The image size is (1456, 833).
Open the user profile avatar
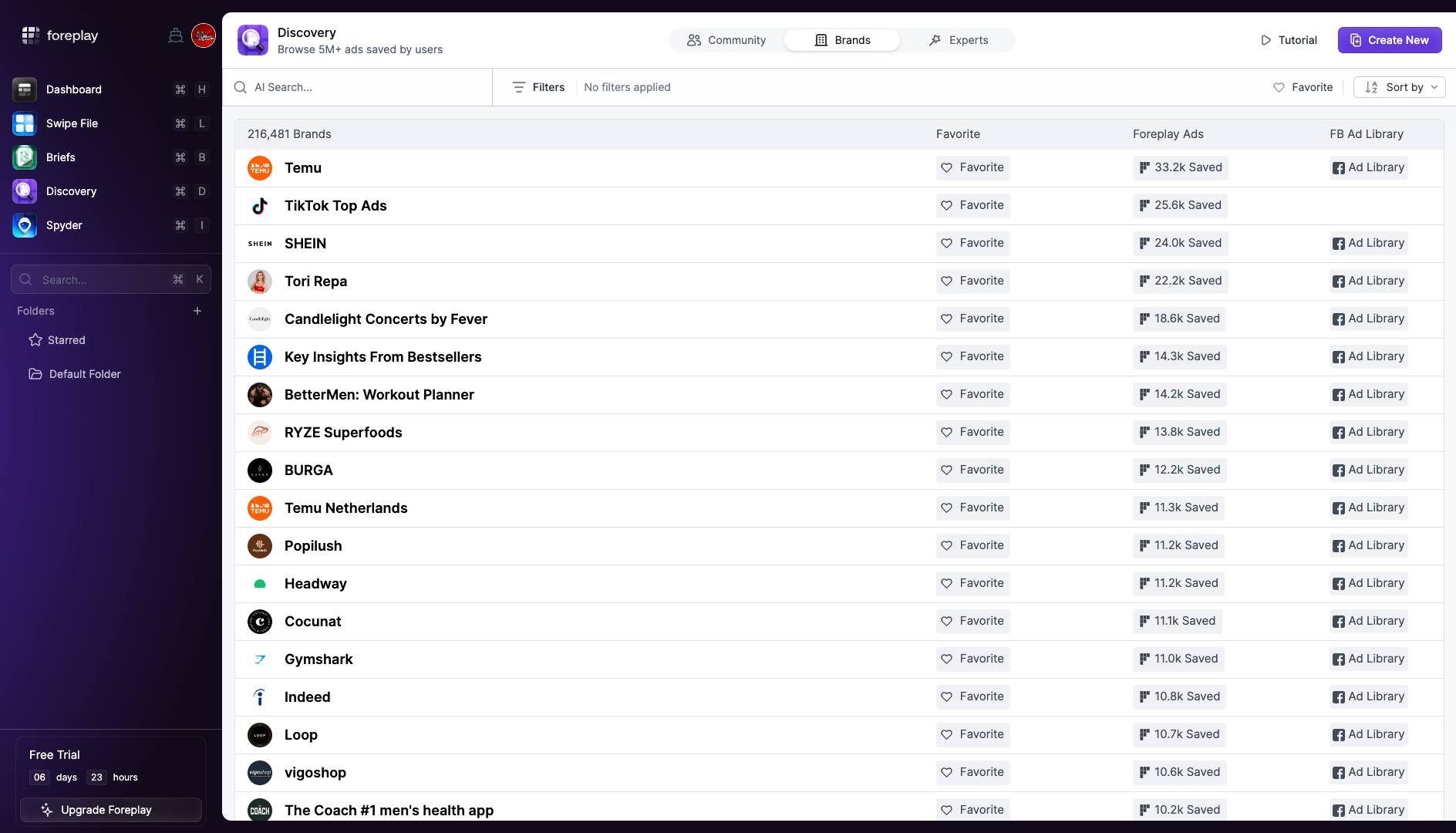[x=204, y=35]
